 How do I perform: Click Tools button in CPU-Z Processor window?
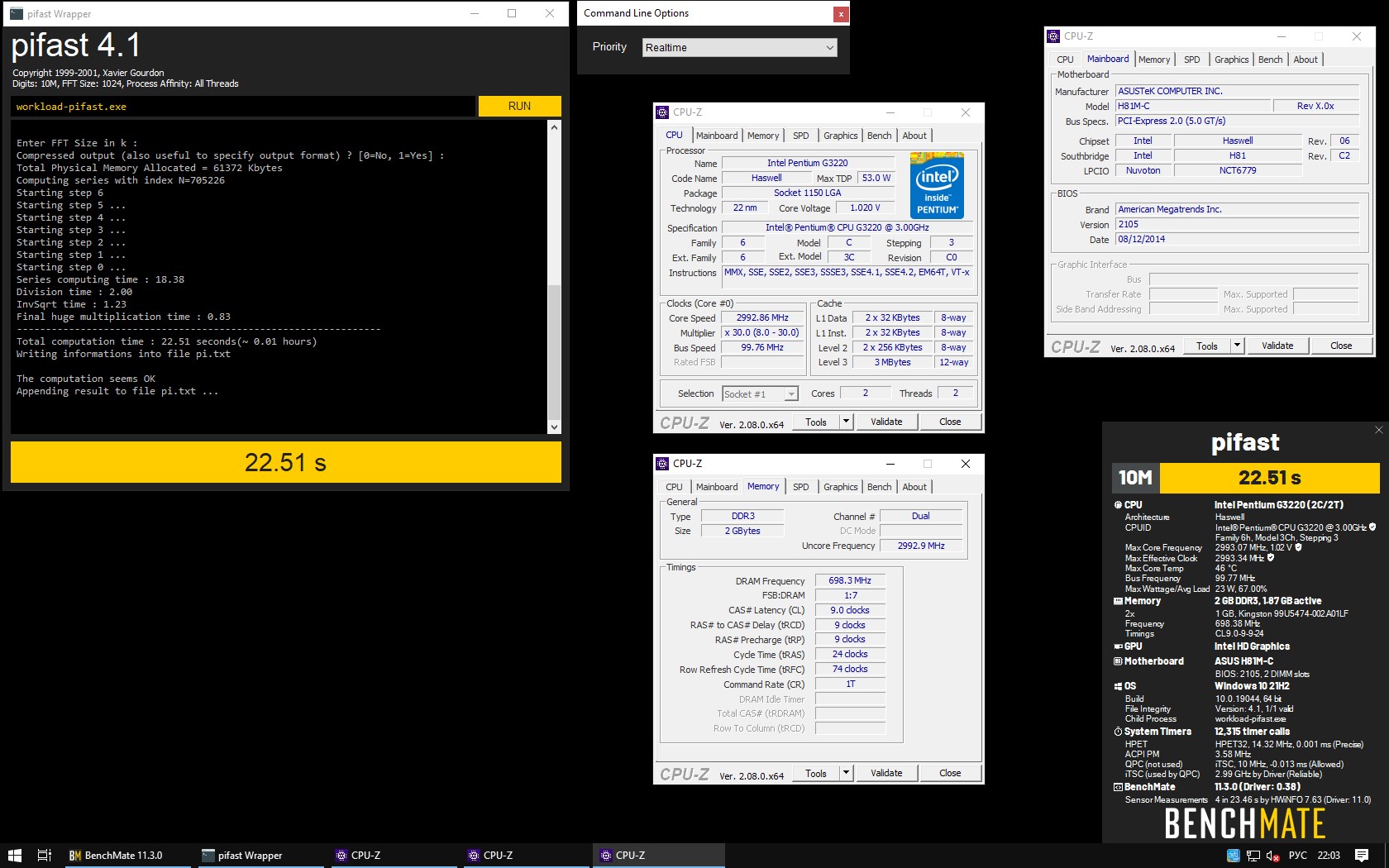(816, 422)
